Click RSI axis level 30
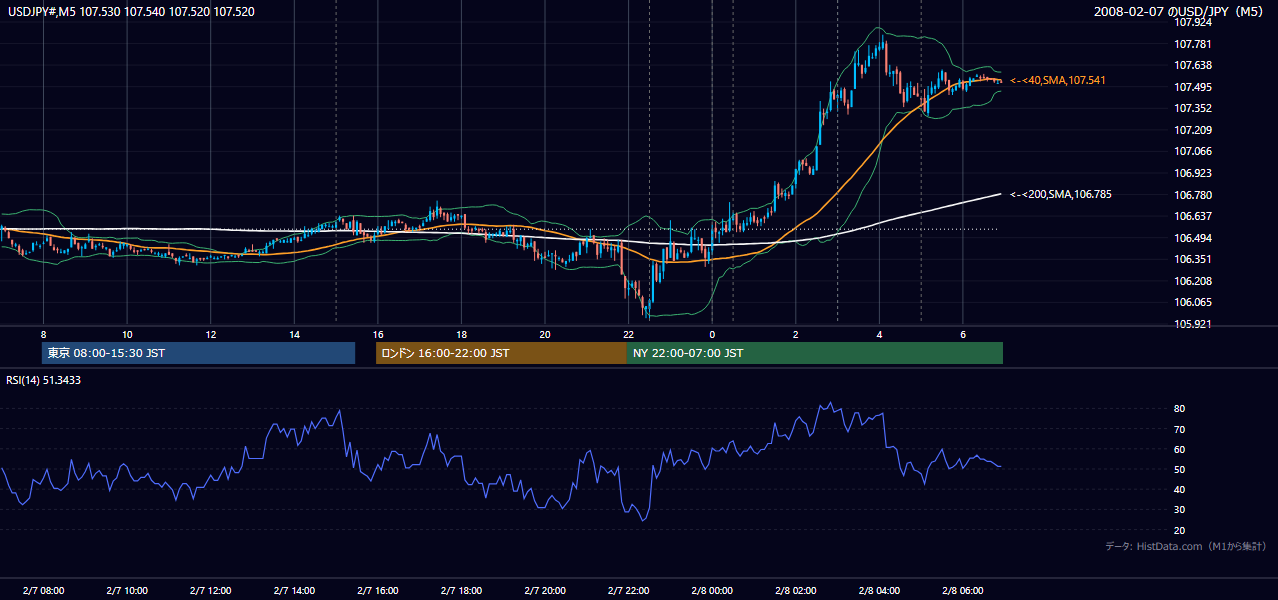1278x600 pixels. click(1179, 510)
